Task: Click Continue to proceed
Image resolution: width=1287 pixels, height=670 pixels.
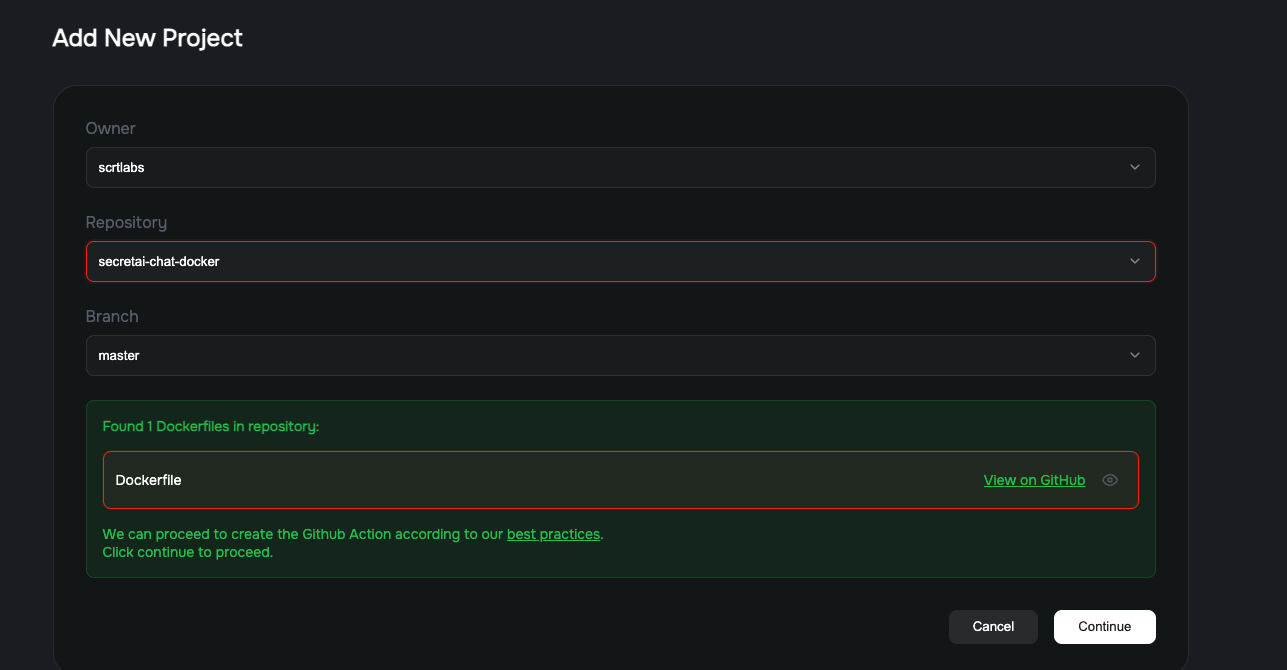Action: (1104, 626)
